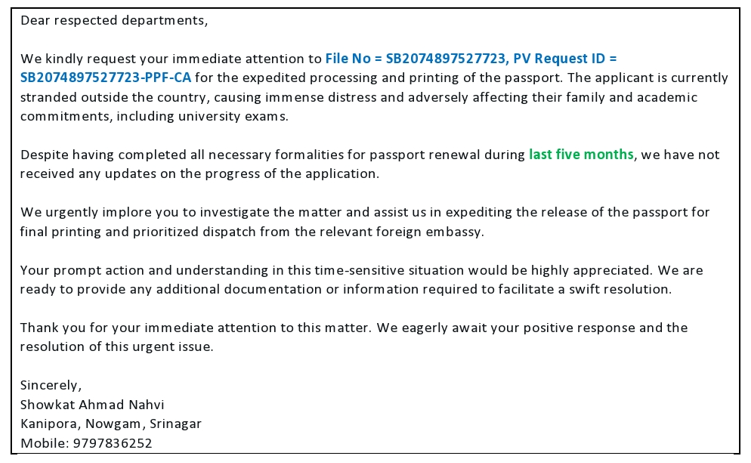Click the 'Dear respected departments' greeting

pyautogui.click(x=114, y=21)
